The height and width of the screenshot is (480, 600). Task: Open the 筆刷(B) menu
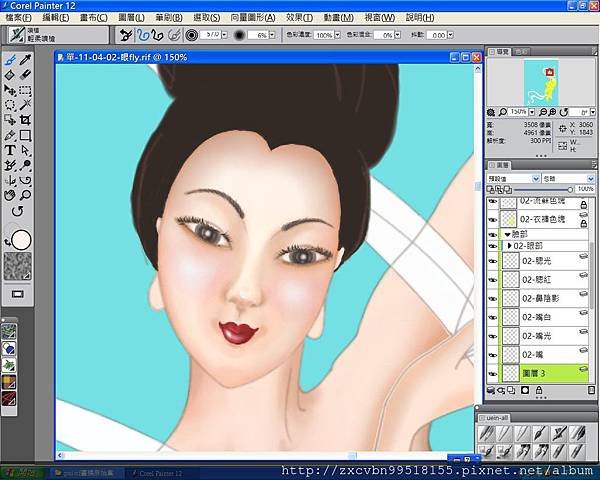pos(169,18)
